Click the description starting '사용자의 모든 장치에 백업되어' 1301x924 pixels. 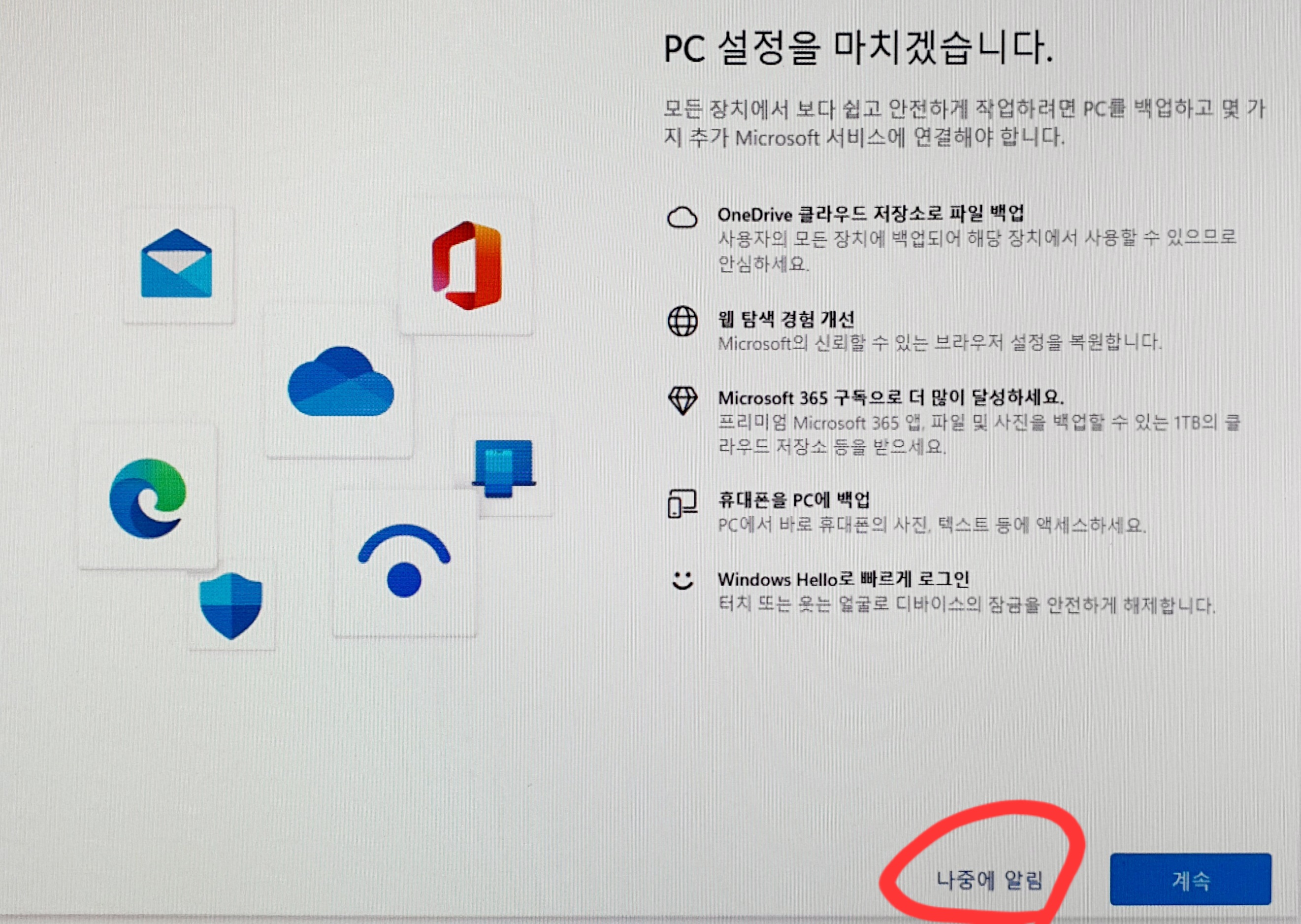coord(977,250)
